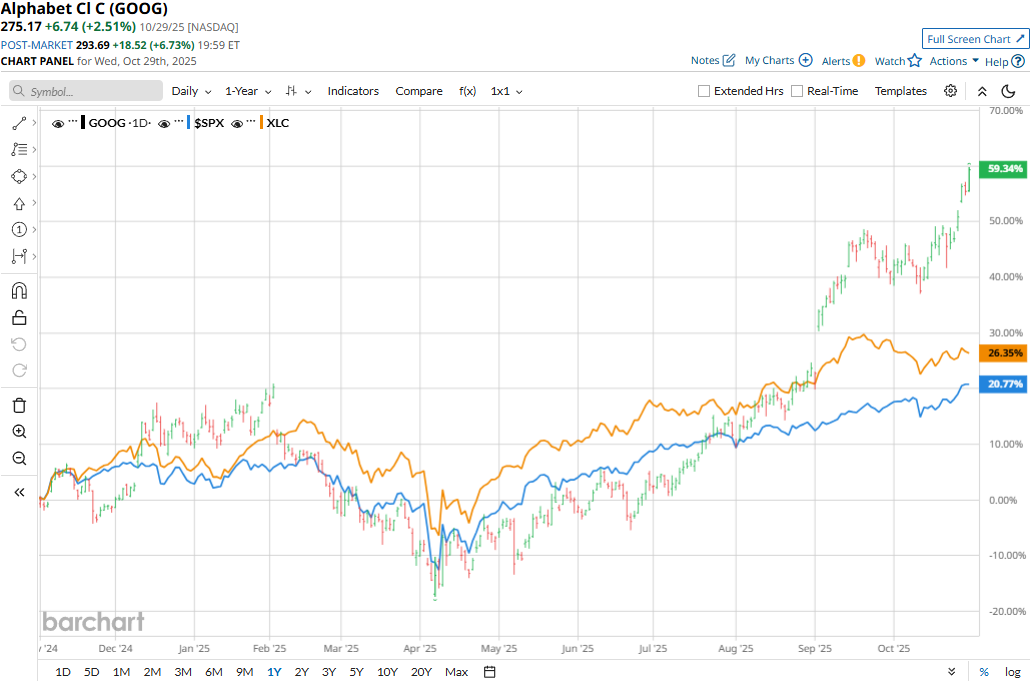This screenshot has height=681, width=1032.
Task: Zoom out using the magnifier minus icon
Action: pos(19,459)
